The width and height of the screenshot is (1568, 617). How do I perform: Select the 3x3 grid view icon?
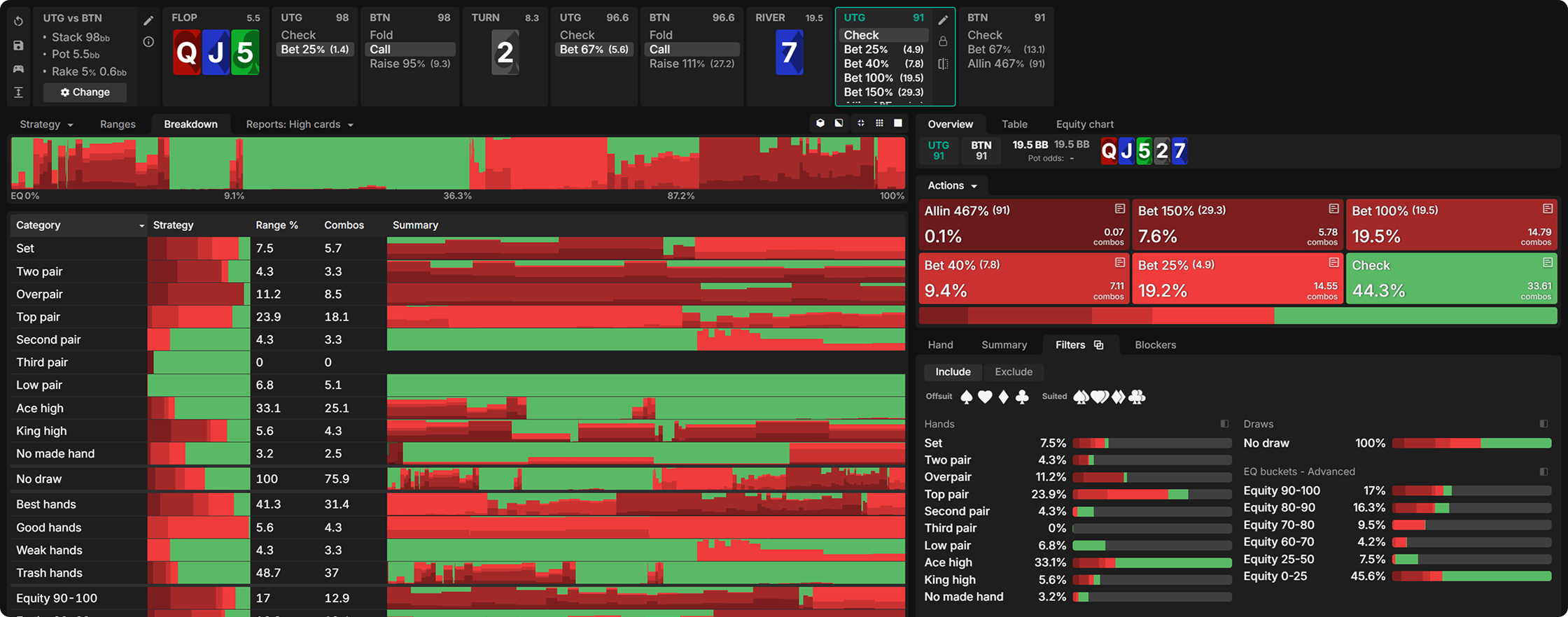[x=880, y=123]
